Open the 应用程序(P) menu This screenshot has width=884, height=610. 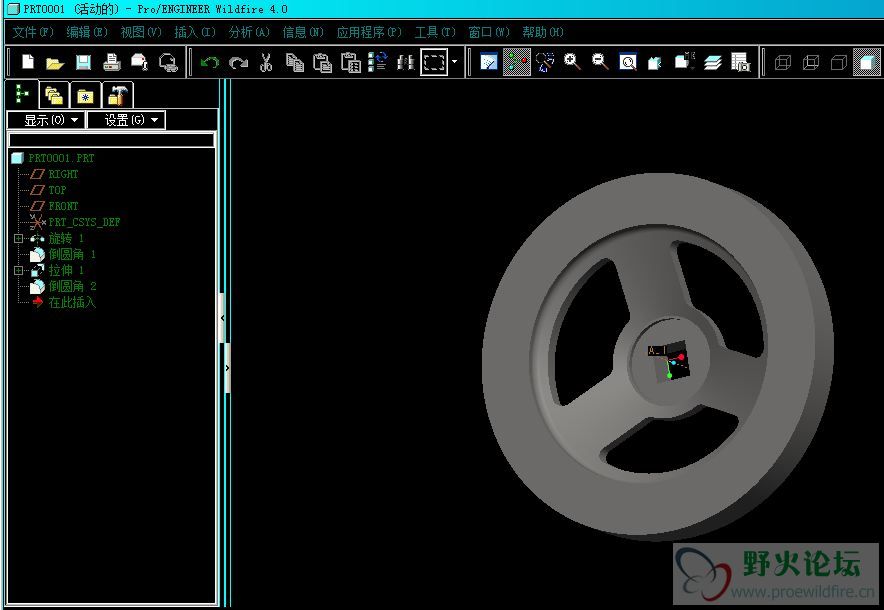(369, 32)
